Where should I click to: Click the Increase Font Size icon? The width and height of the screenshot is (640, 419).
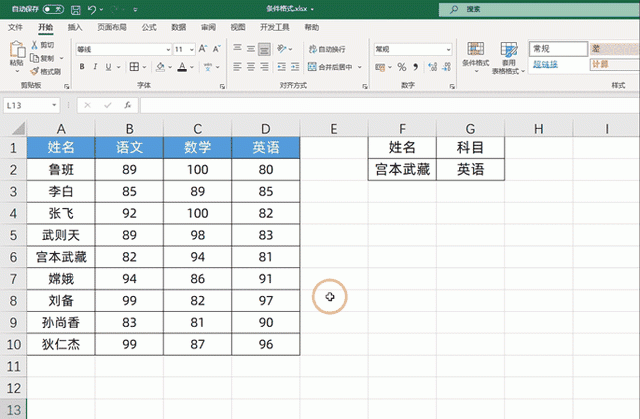click(x=203, y=49)
